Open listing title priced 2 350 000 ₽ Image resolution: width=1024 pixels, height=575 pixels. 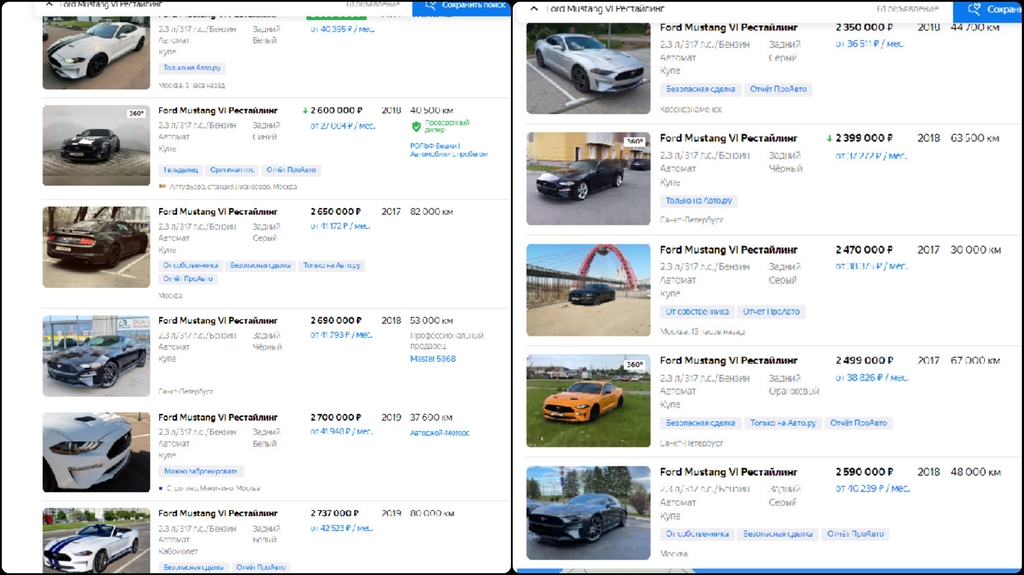click(729, 27)
